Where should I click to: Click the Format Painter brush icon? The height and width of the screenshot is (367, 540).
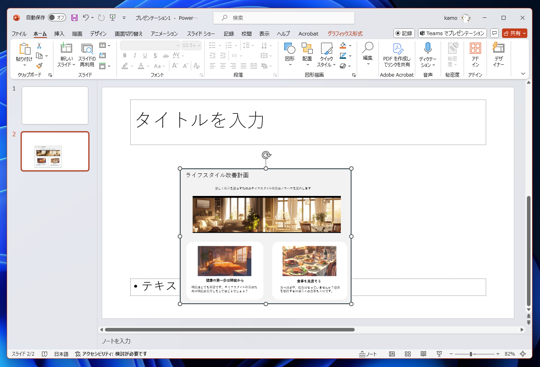pyautogui.click(x=39, y=65)
